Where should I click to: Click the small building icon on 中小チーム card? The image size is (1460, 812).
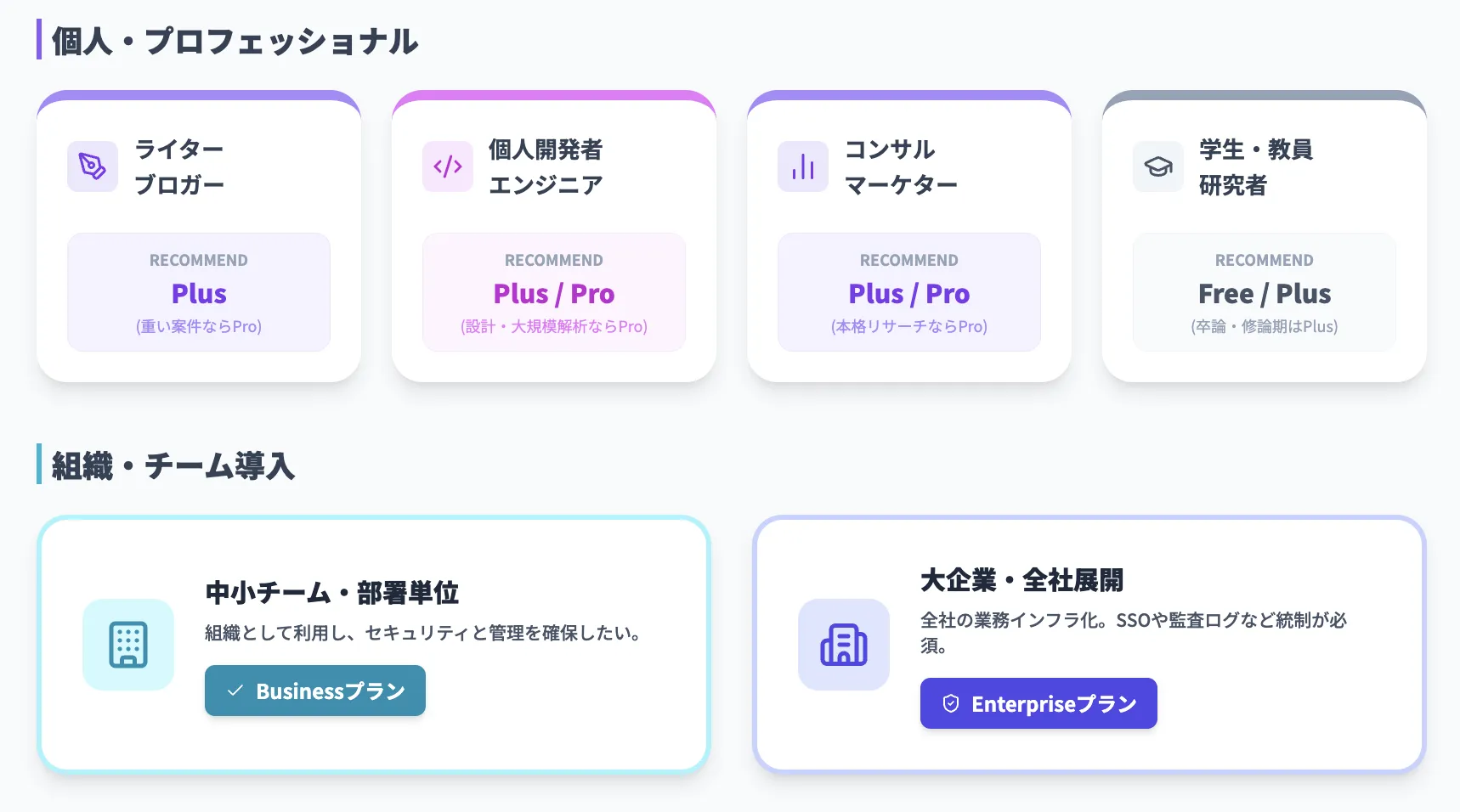[x=127, y=645]
